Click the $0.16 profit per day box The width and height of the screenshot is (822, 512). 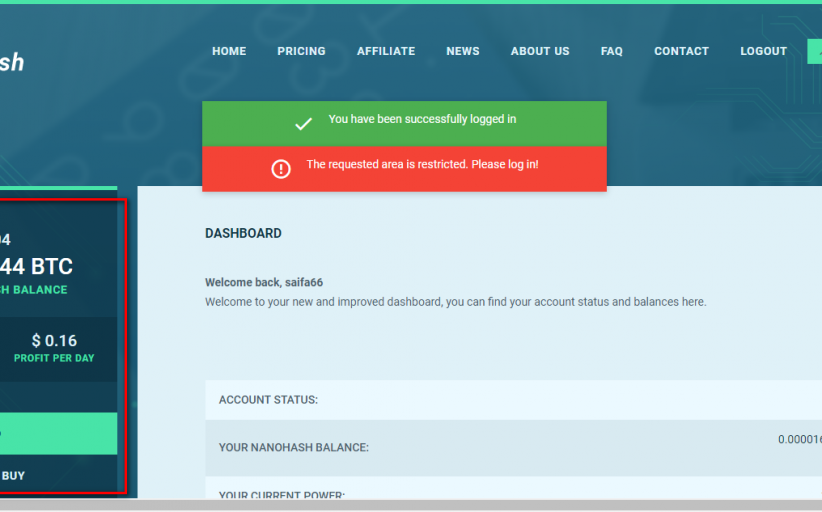55,348
